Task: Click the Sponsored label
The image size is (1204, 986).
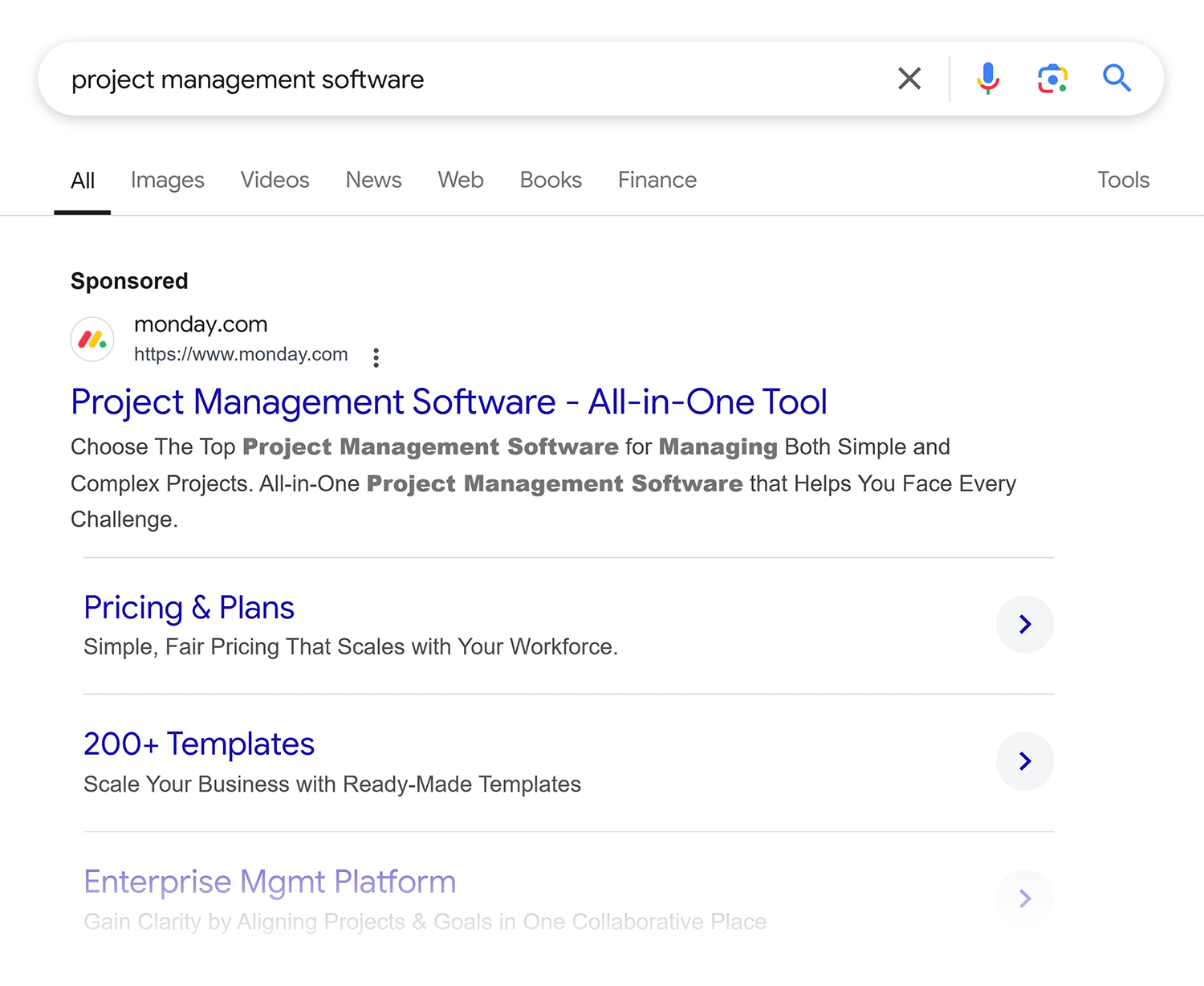Action: tap(129, 281)
